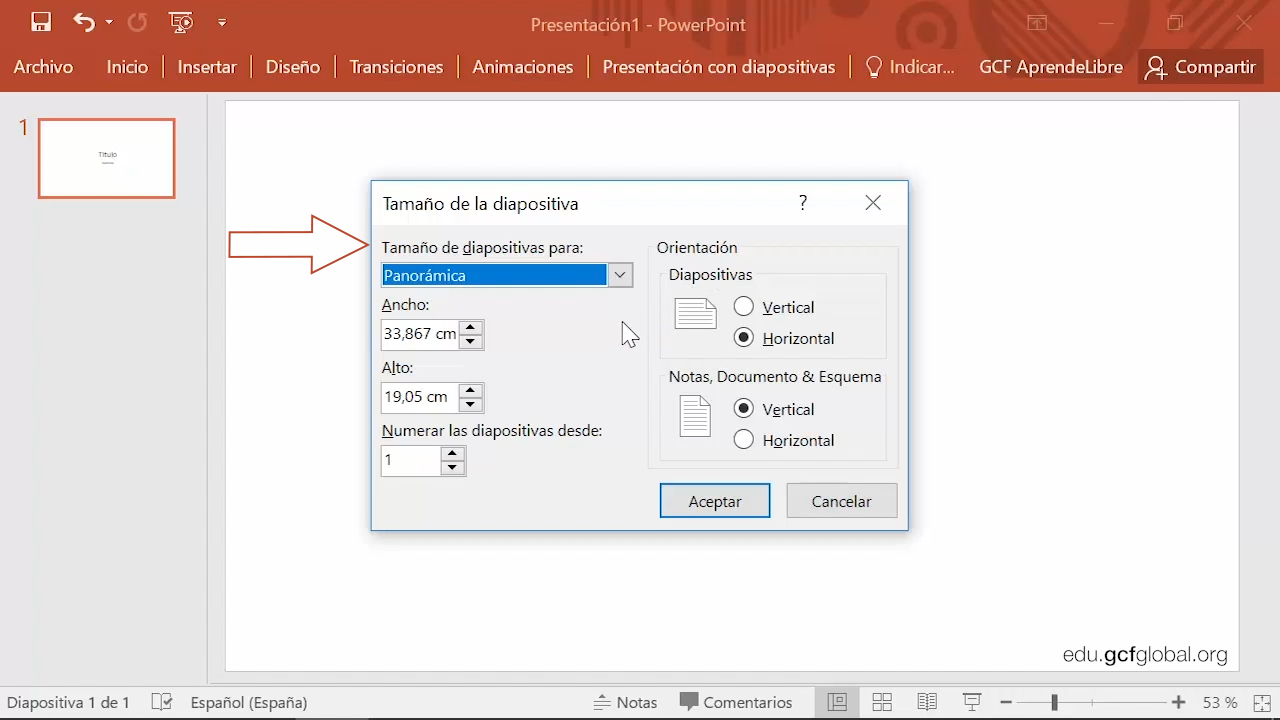Start presentation from beginning icon
Screen dimensions: 1280x720
point(181,22)
